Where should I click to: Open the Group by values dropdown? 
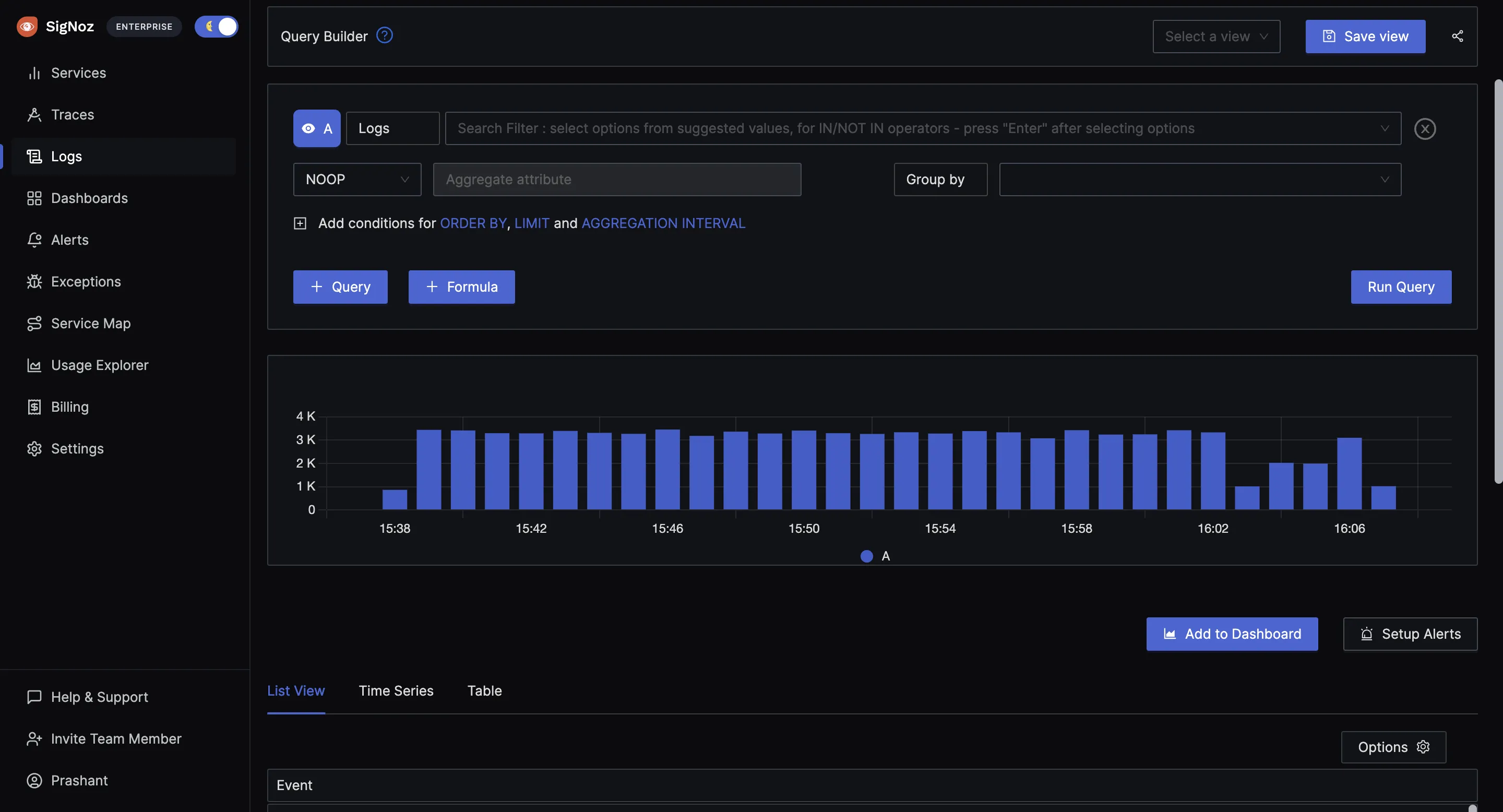(x=1200, y=179)
